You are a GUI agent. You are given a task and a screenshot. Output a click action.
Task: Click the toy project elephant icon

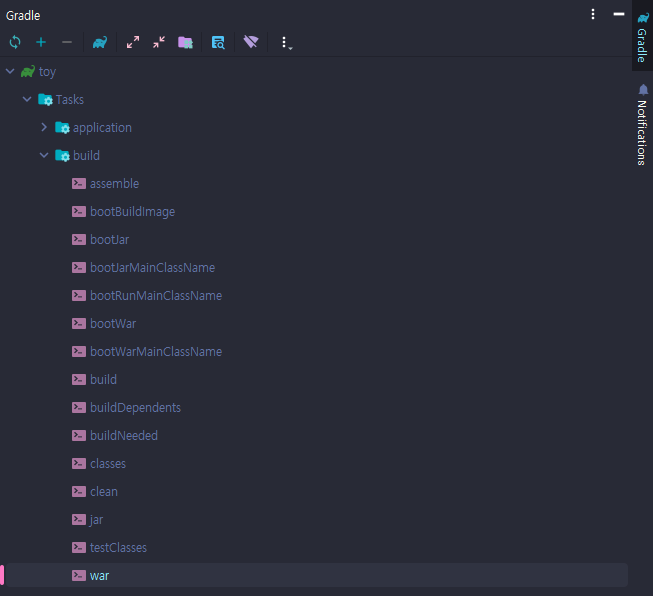click(28, 71)
